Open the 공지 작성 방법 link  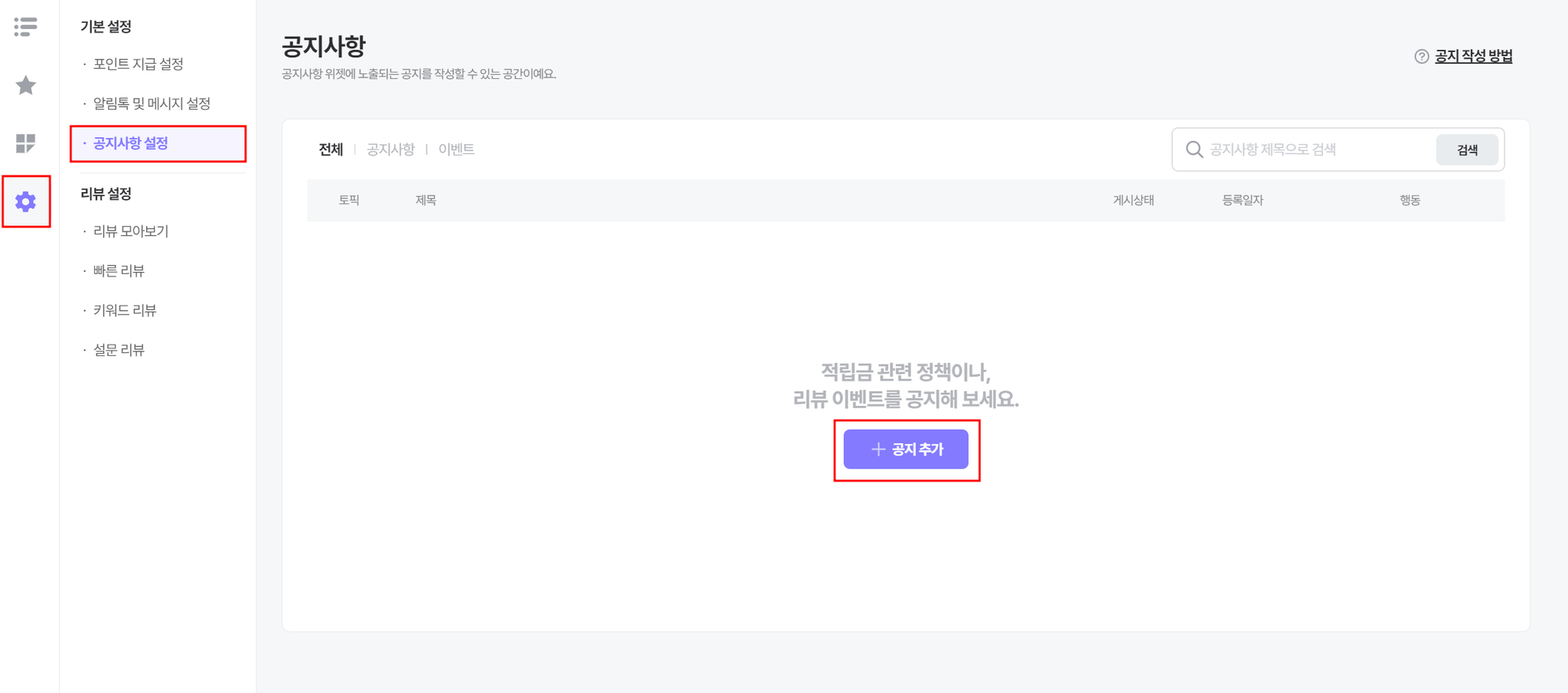[x=1473, y=56]
